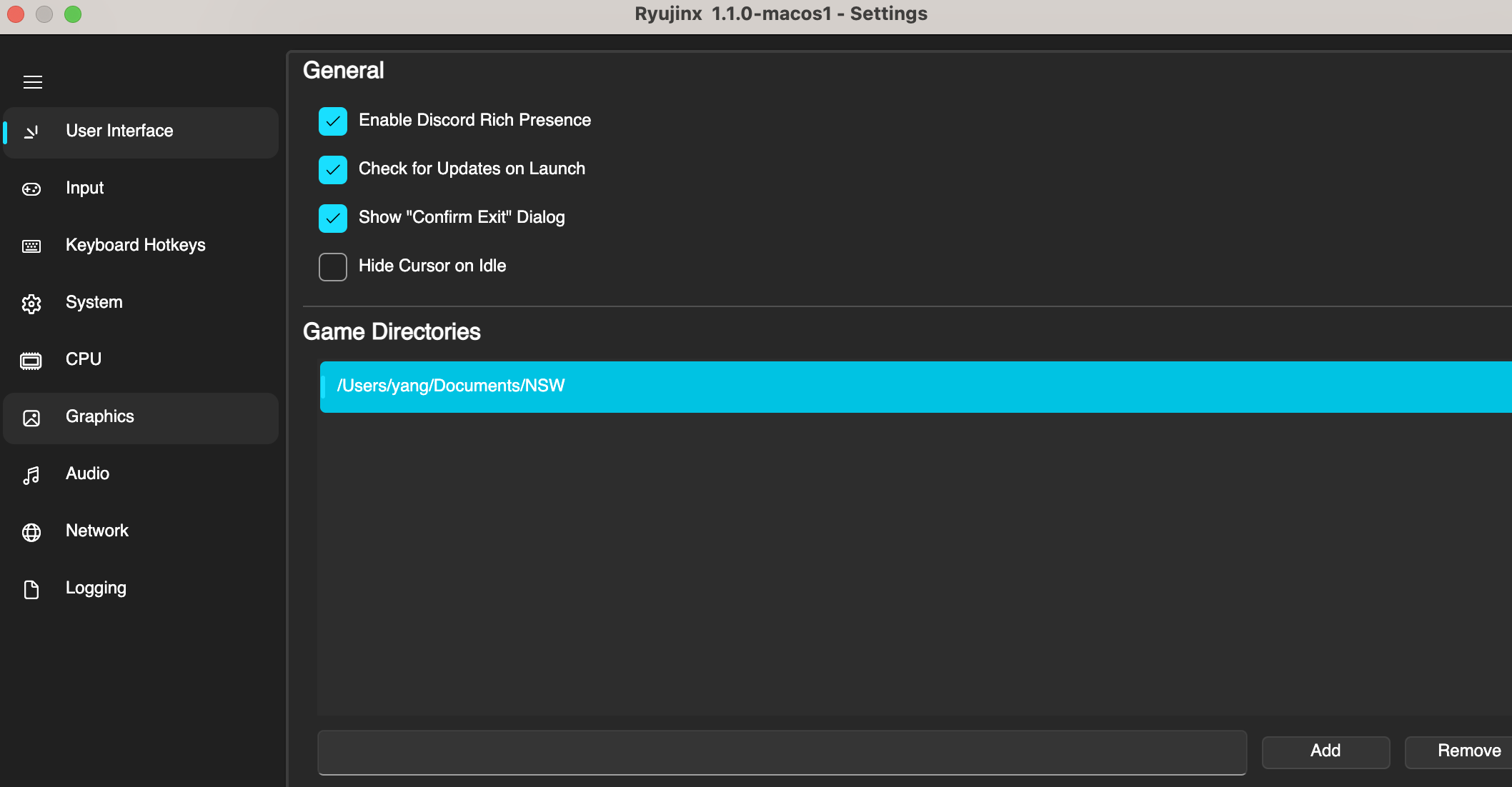1512x787 pixels.
Task: Click the globe Network icon
Action: point(31,532)
